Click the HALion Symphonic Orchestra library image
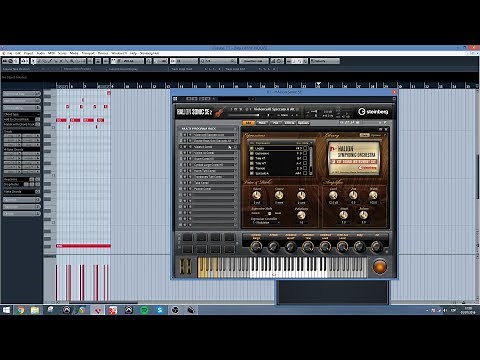480x360 pixels. click(354, 158)
